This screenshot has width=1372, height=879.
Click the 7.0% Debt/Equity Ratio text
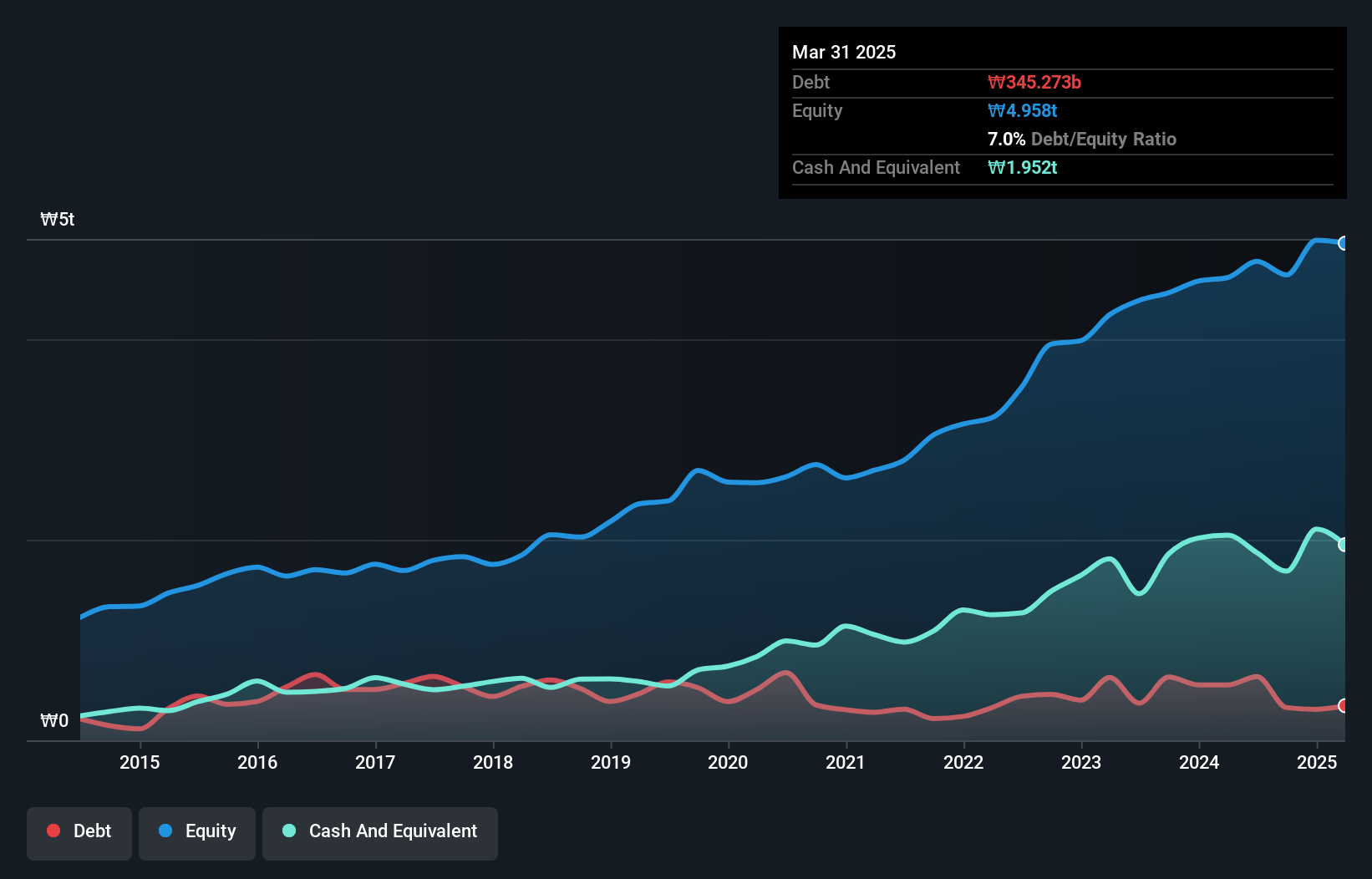point(1082,139)
